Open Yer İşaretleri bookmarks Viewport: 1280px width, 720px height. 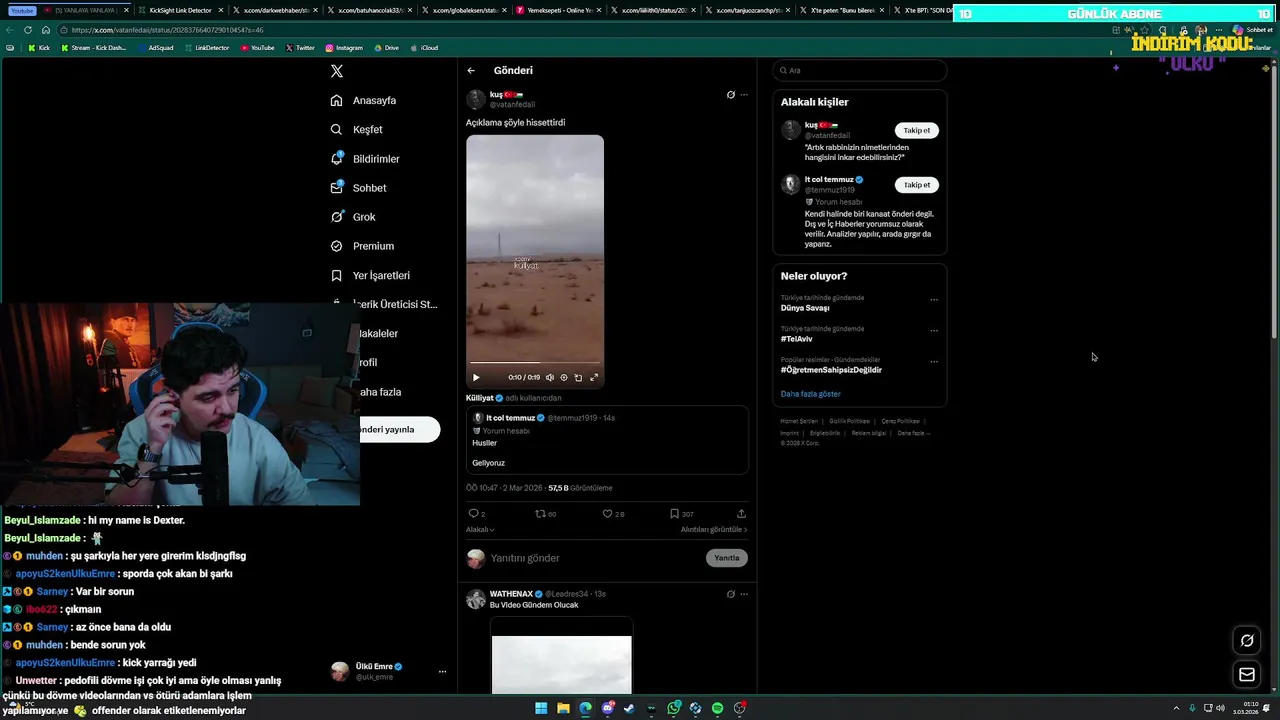(370, 275)
